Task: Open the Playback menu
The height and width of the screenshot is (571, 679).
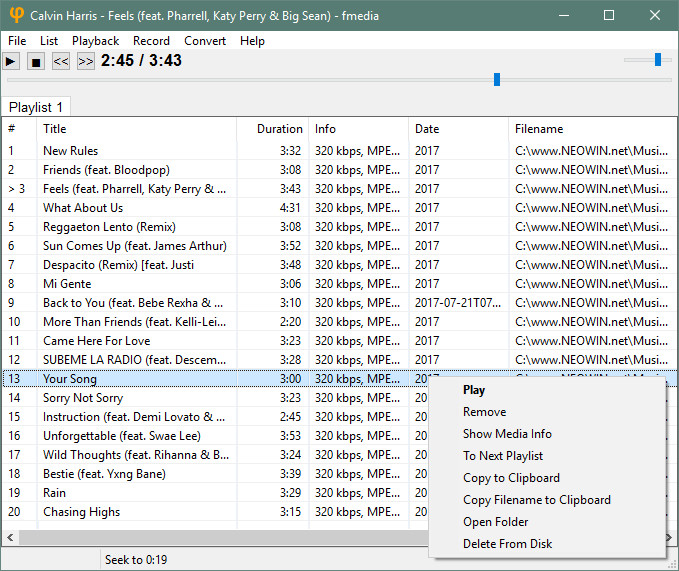Action: 95,41
